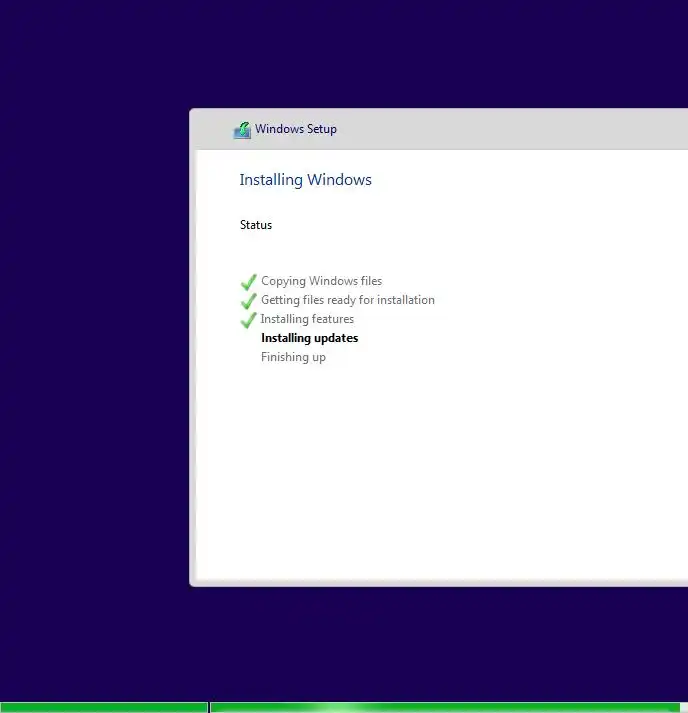
Task: Click 'Getting files ready for installation' step
Action: click(x=348, y=300)
